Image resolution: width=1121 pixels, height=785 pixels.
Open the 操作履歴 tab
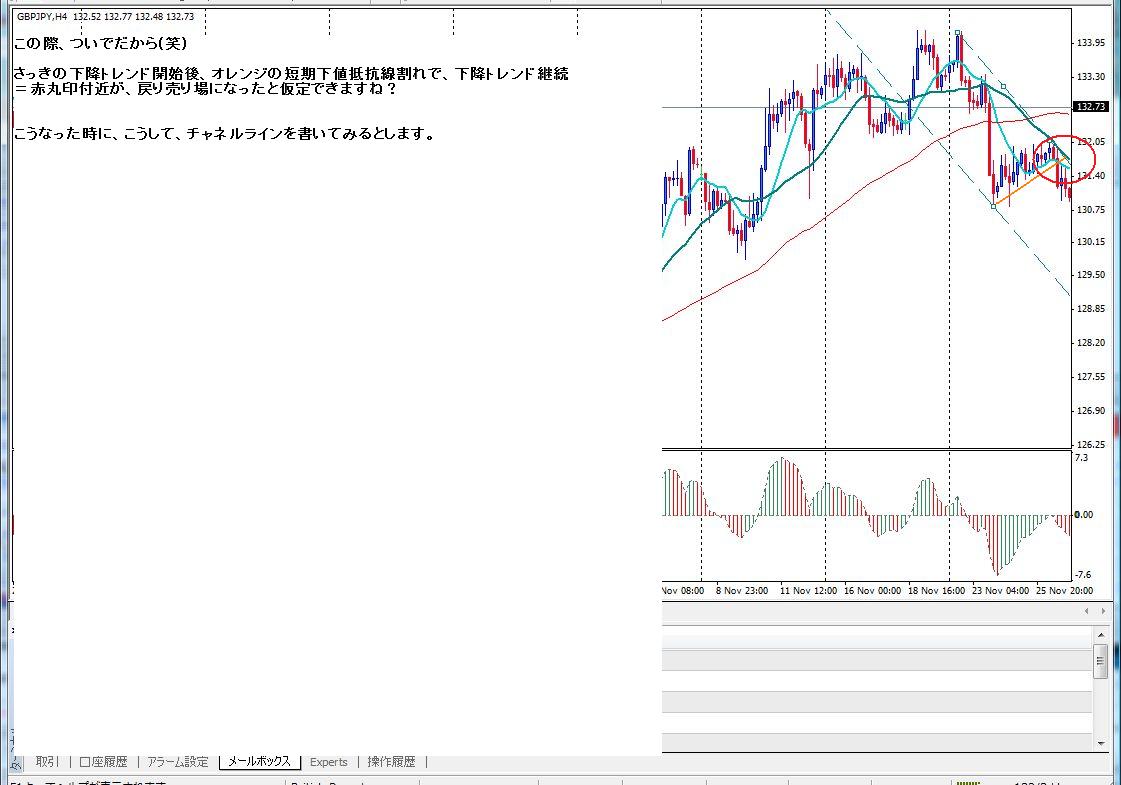tap(391, 762)
